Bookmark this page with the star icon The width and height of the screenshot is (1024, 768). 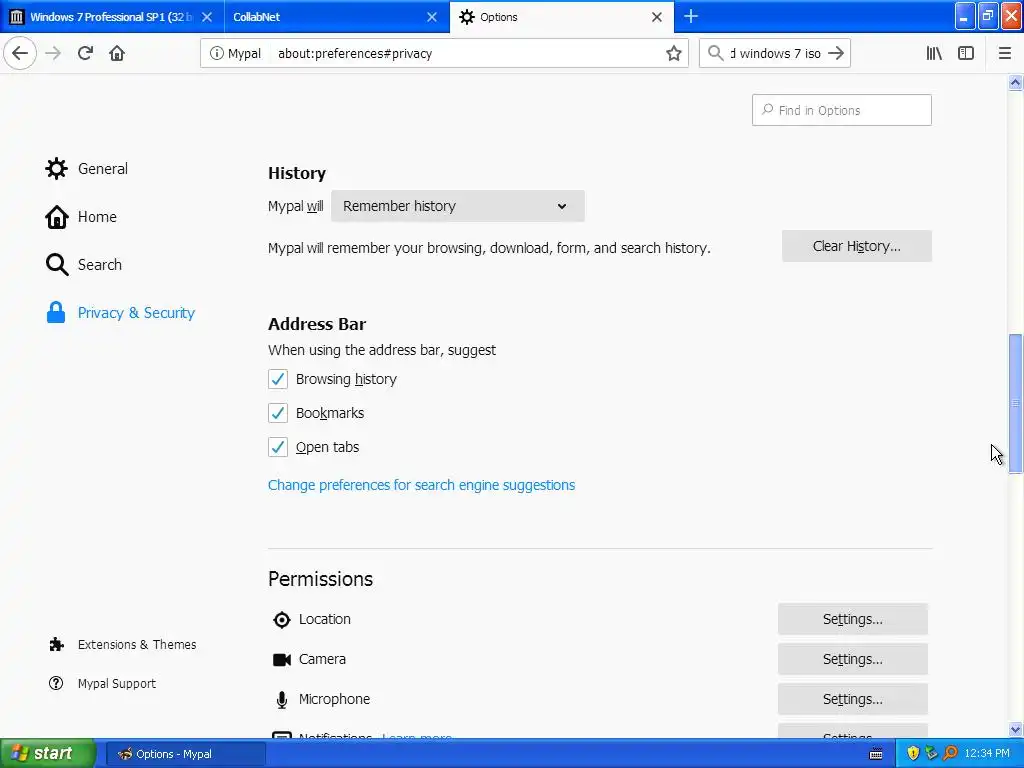(673, 54)
